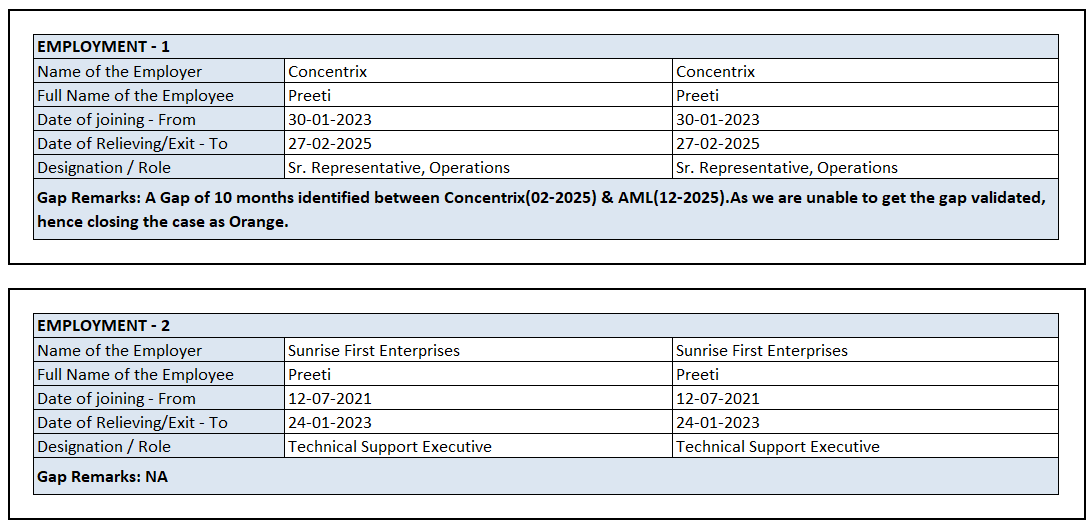The image size is (1092, 528).
Task: Click Employment 2 'Full Name of the Employee' label
Action: [136, 374]
